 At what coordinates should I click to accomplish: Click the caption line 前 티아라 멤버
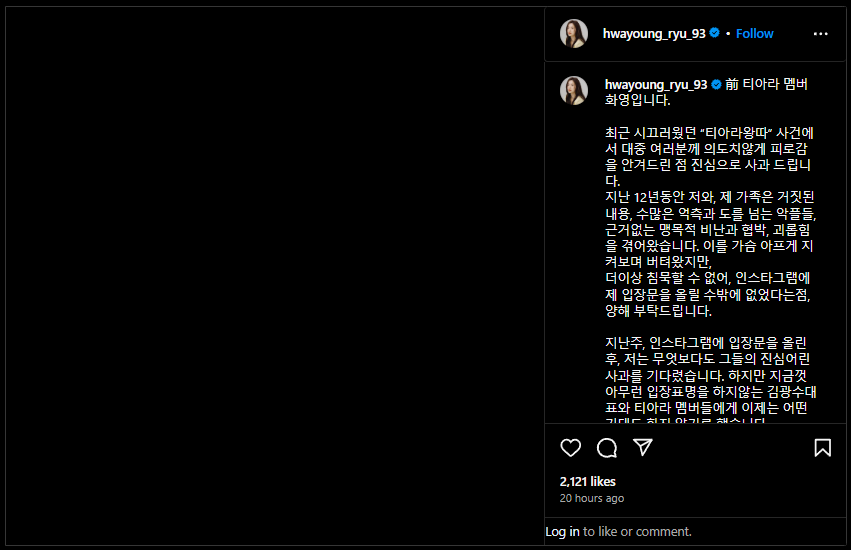766,84
